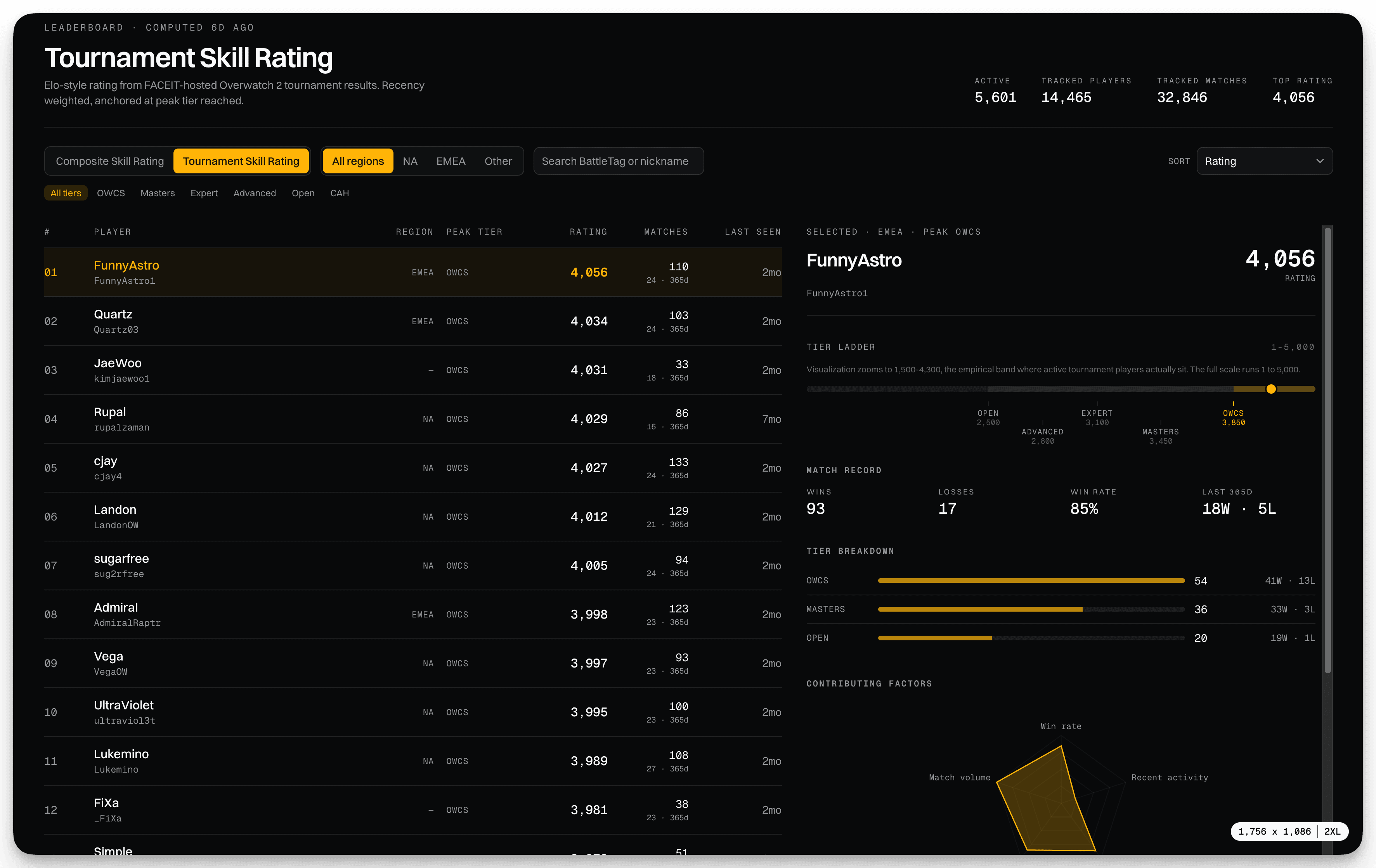Click the Advanced 2,800 ladder label
Viewport: 1376px width, 868px height.
click(1042, 436)
